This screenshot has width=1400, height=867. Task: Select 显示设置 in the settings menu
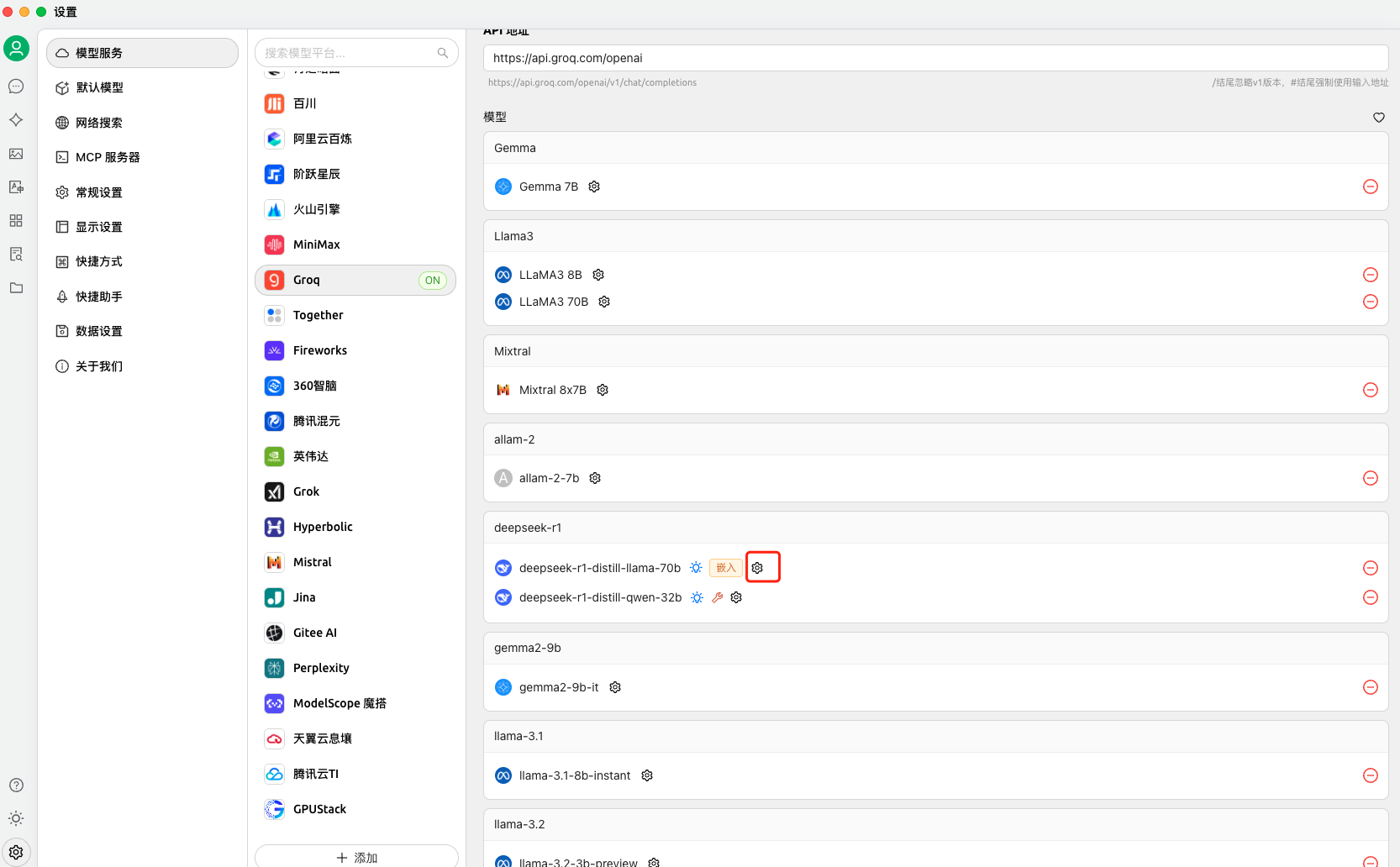coord(98,226)
